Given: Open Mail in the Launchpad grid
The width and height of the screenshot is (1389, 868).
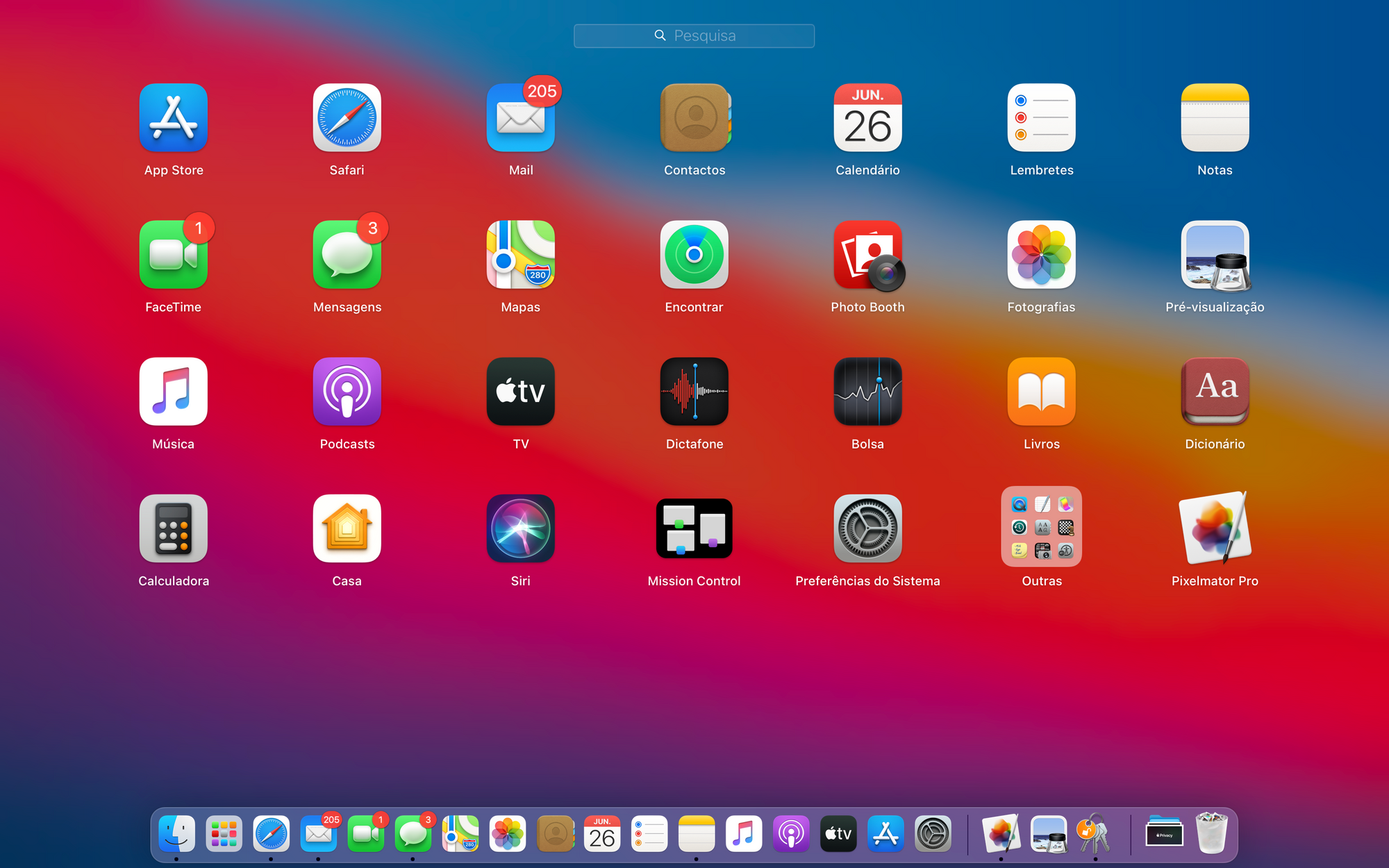Looking at the screenshot, I should (x=521, y=118).
